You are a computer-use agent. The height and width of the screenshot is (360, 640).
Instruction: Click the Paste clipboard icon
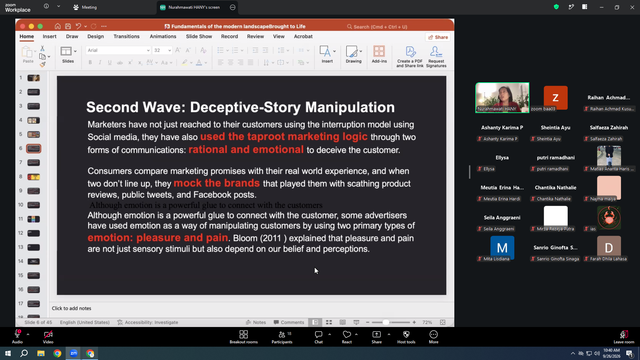point(27,52)
